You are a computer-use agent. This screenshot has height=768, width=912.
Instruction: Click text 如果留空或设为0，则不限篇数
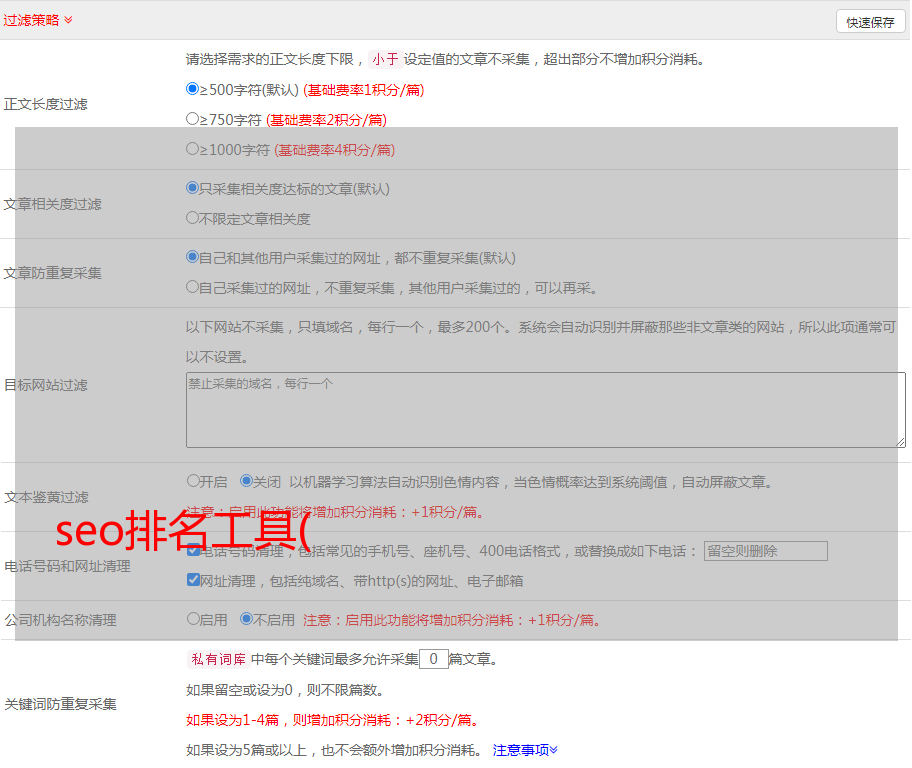286,690
